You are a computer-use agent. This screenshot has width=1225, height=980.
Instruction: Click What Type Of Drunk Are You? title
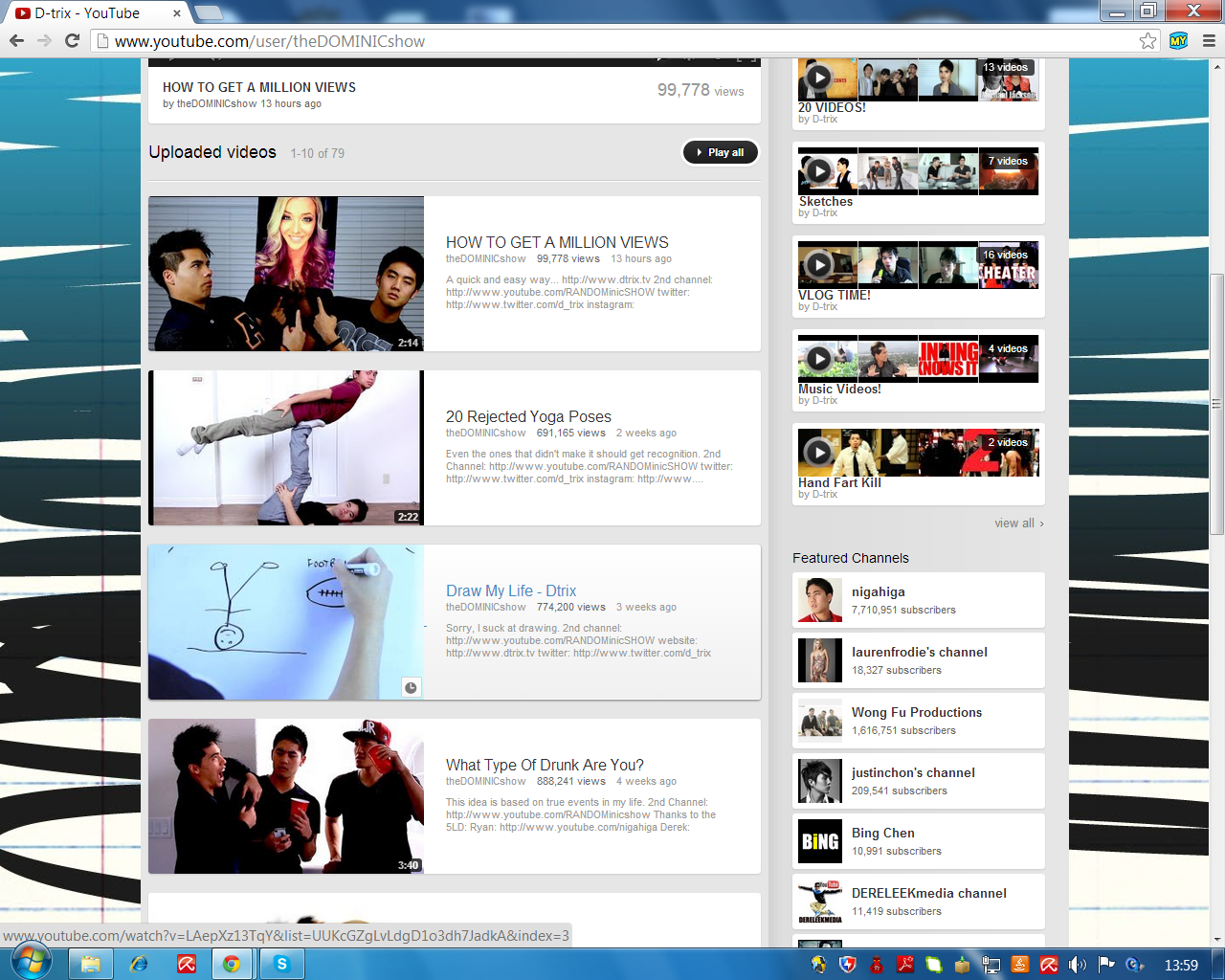tap(545, 765)
